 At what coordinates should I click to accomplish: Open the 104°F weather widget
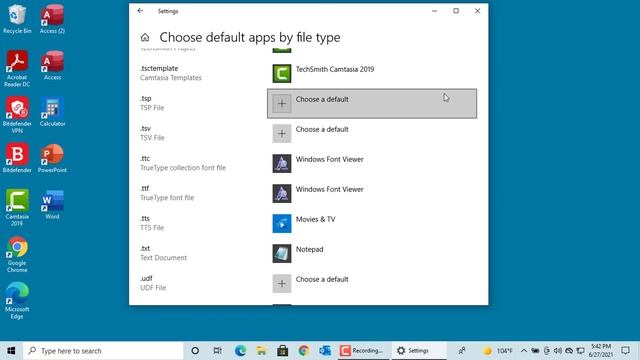click(x=498, y=351)
